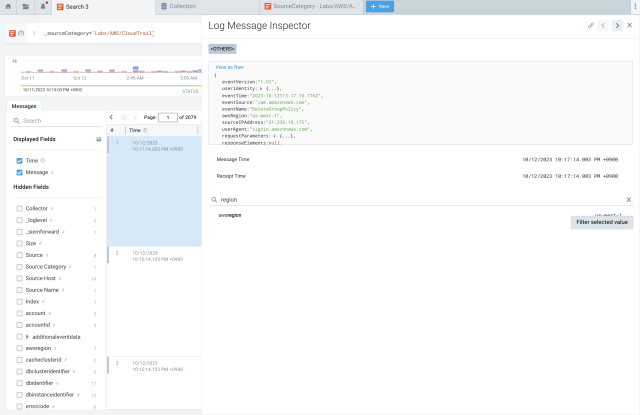Save displayed fields icon
640x415 pixels.
tap(98, 139)
